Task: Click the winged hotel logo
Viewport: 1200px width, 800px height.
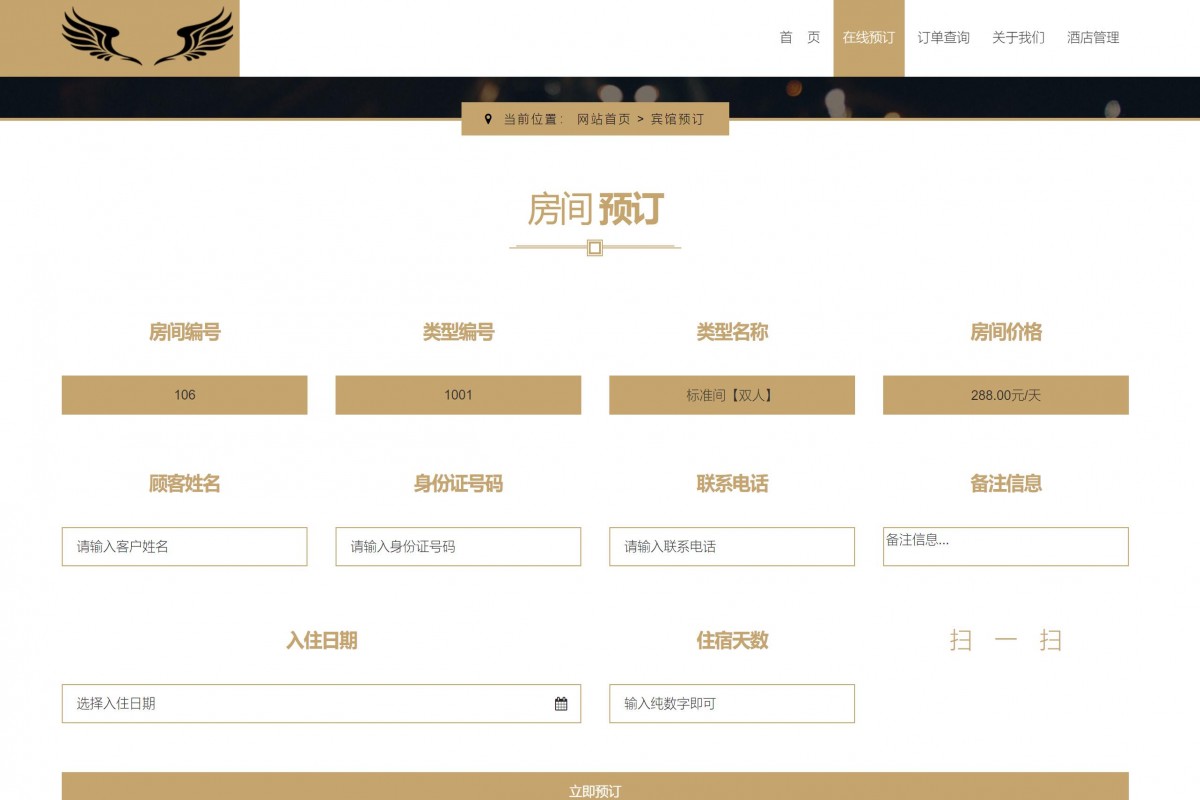Action: [148, 36]
